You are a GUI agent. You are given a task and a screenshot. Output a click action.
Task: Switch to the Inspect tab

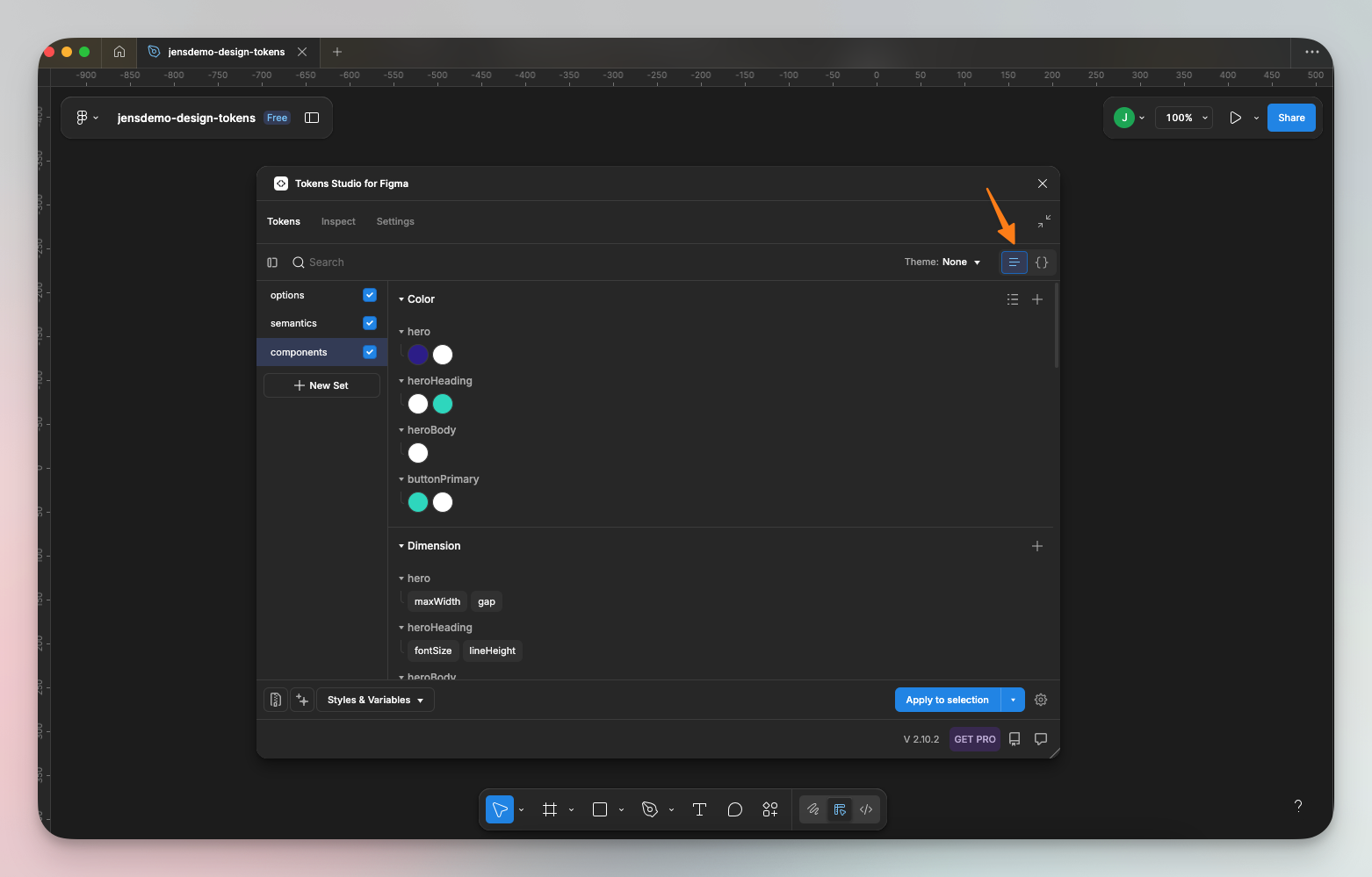[x=338, y=221]
